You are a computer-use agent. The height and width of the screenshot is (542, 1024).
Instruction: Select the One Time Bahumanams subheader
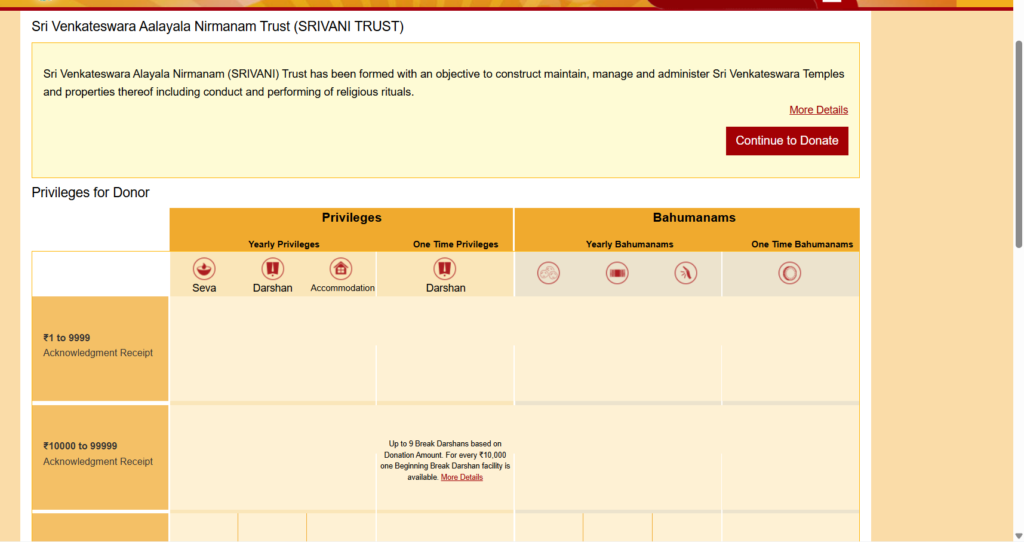(802, 245)
